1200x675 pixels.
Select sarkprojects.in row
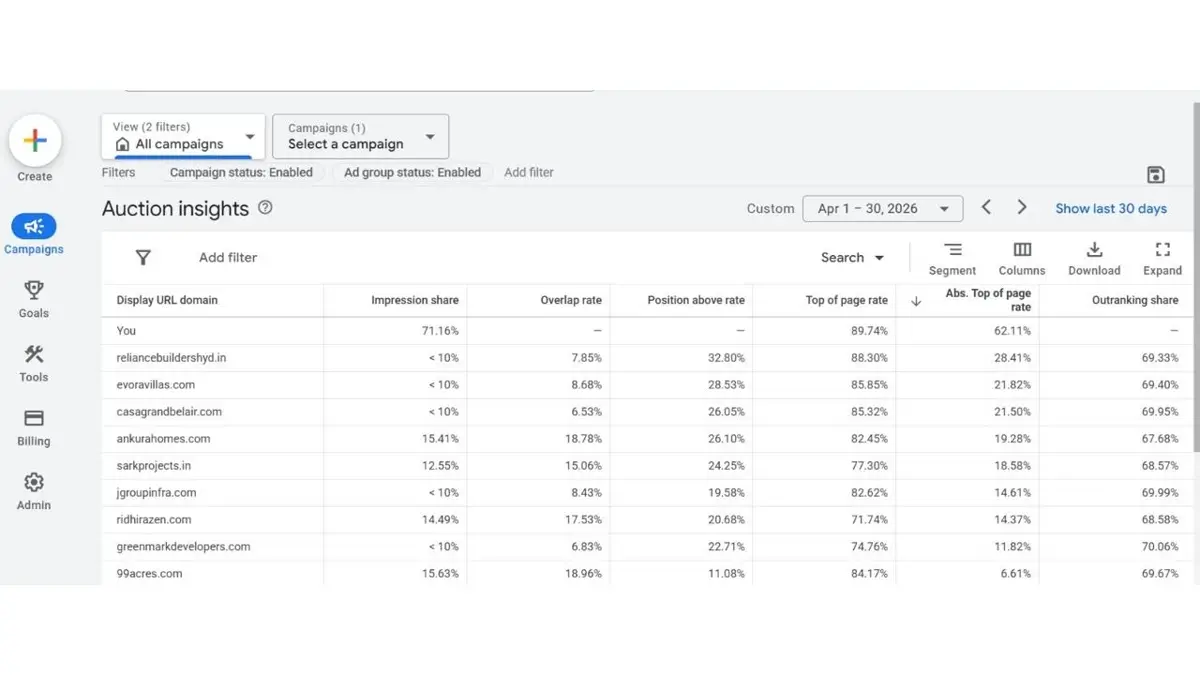coord(647,465)
